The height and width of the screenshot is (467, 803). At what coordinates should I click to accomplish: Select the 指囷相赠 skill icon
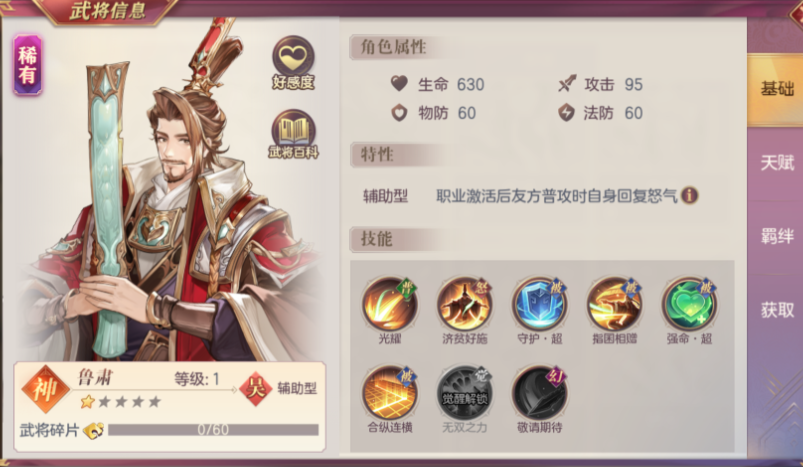coord(615,305)
